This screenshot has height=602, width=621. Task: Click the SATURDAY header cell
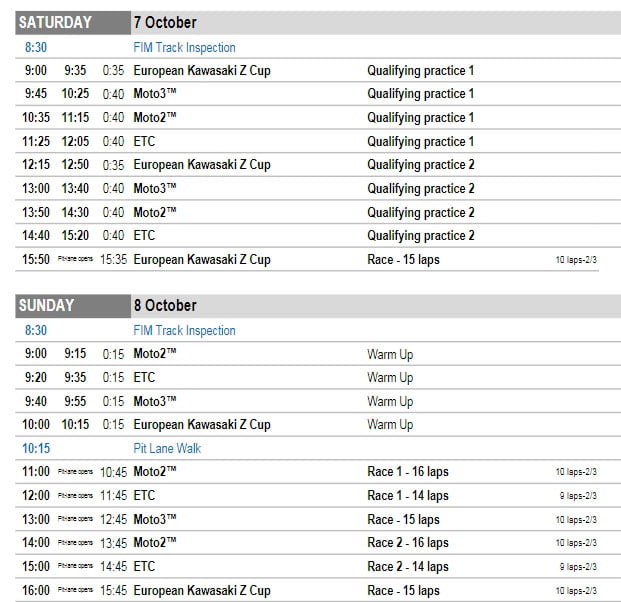[x=56, y=22]
